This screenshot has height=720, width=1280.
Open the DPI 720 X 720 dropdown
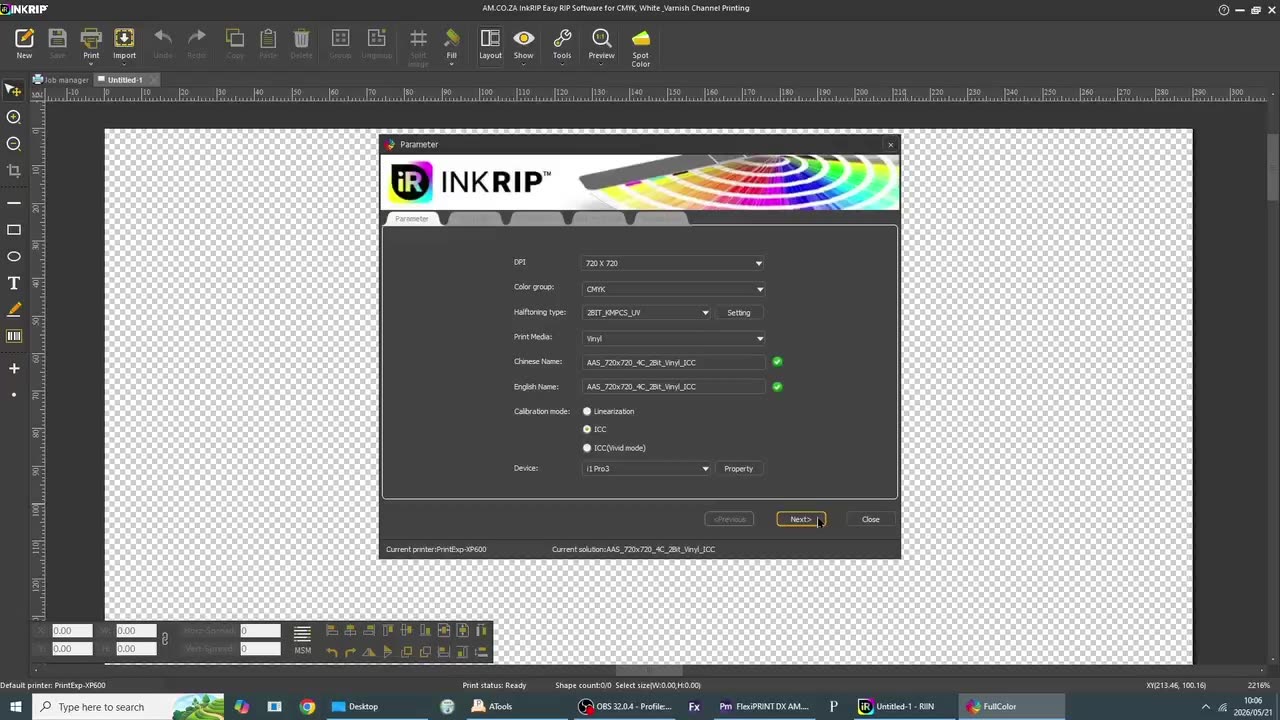point(673,263)
